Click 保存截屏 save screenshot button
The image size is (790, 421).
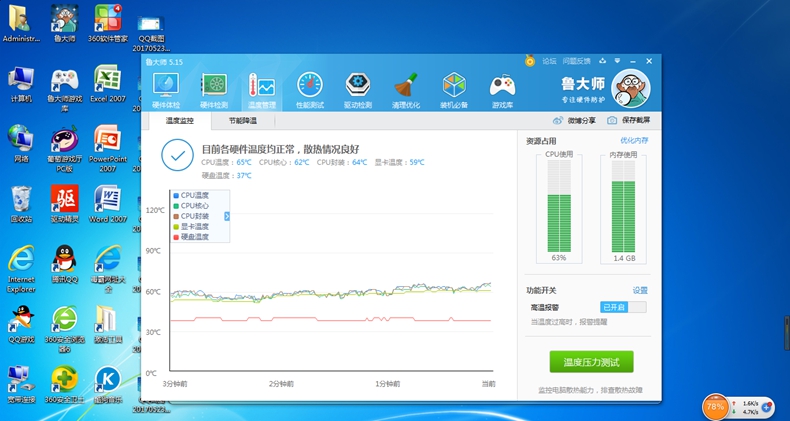point(628,121)
